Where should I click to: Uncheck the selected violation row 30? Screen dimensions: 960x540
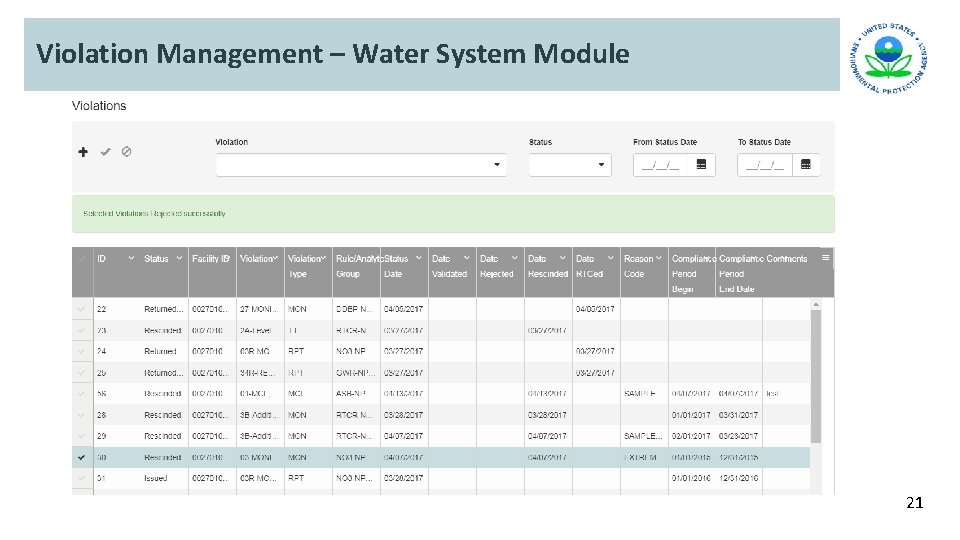click(81, 457)
